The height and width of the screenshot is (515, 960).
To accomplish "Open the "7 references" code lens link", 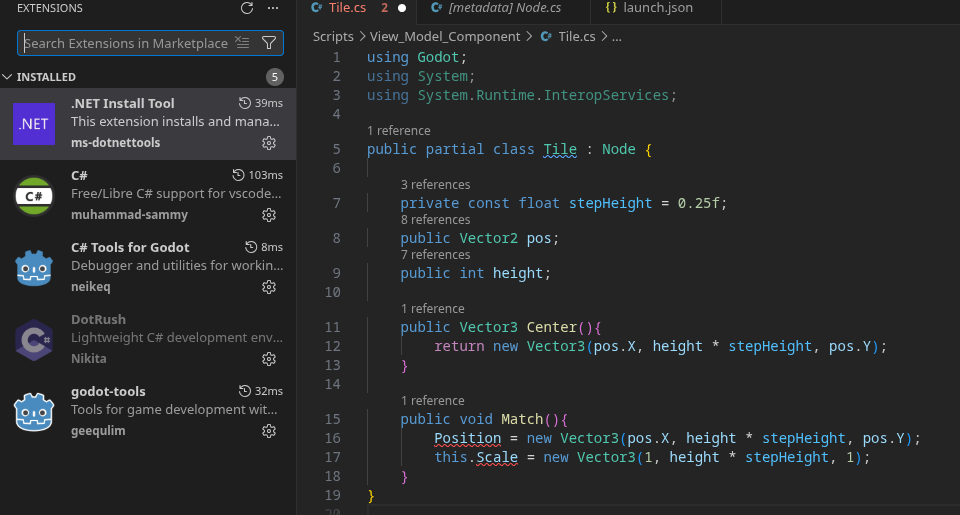I will [435, 255].
